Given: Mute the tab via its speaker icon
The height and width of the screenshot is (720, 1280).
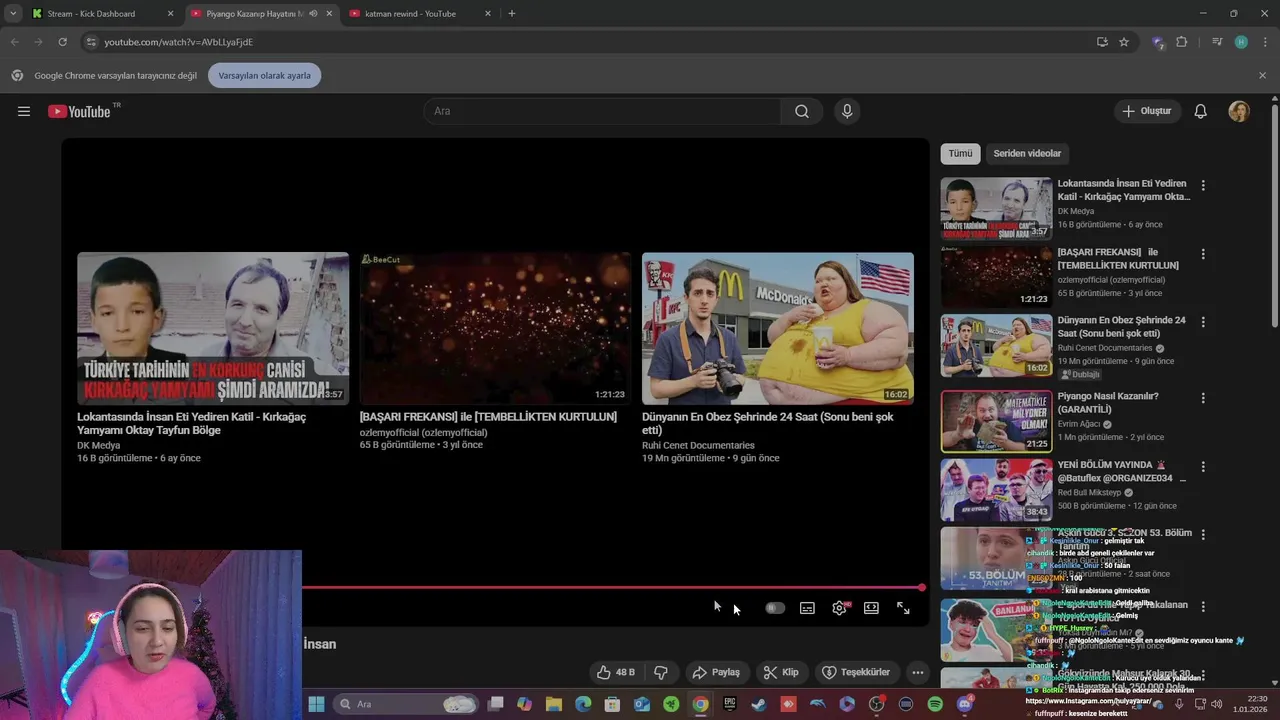Looking at the screenshot, I should tap(313, 14).
